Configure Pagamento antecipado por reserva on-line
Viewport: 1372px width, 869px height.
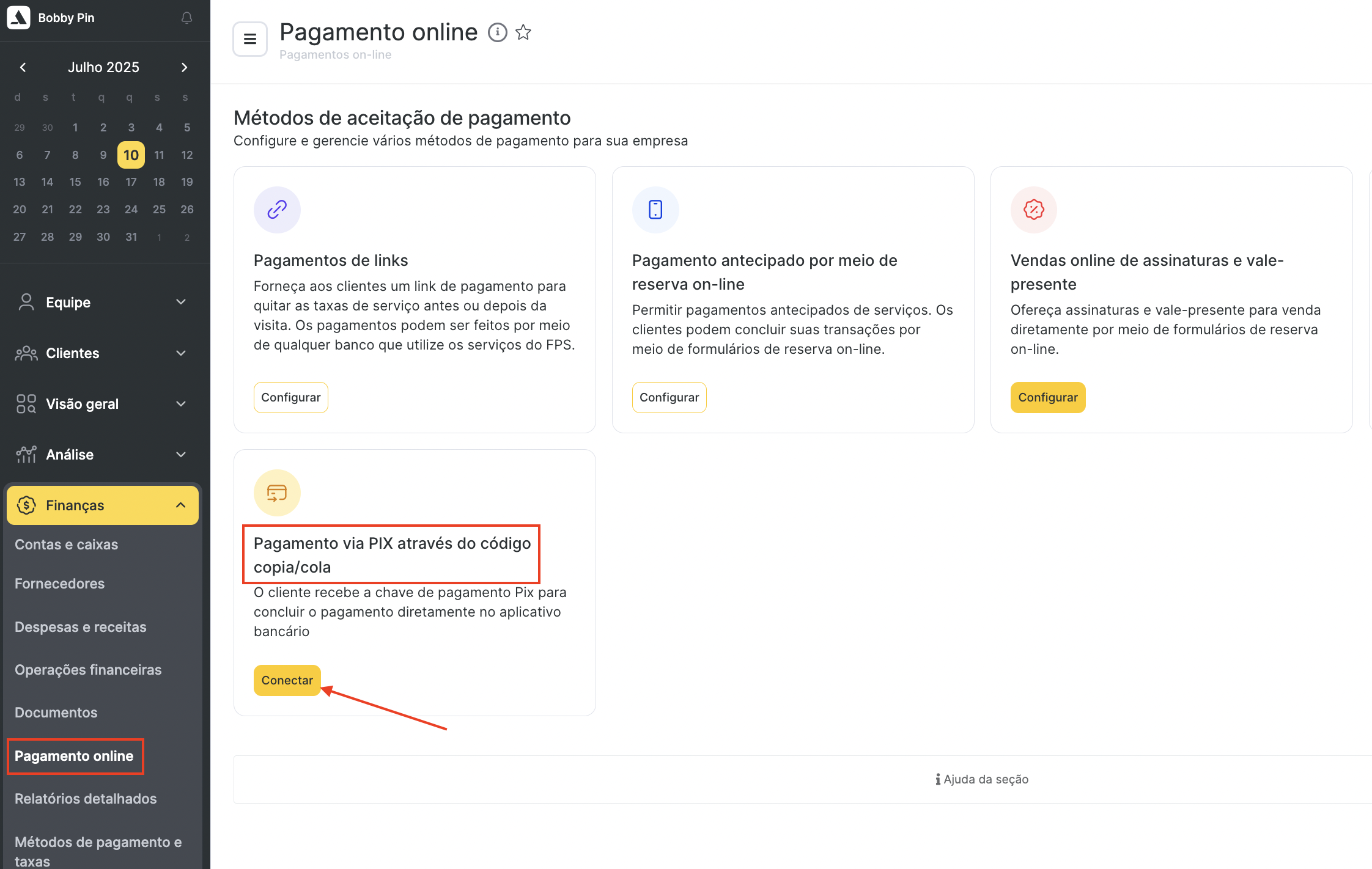[x=669, y=398]
